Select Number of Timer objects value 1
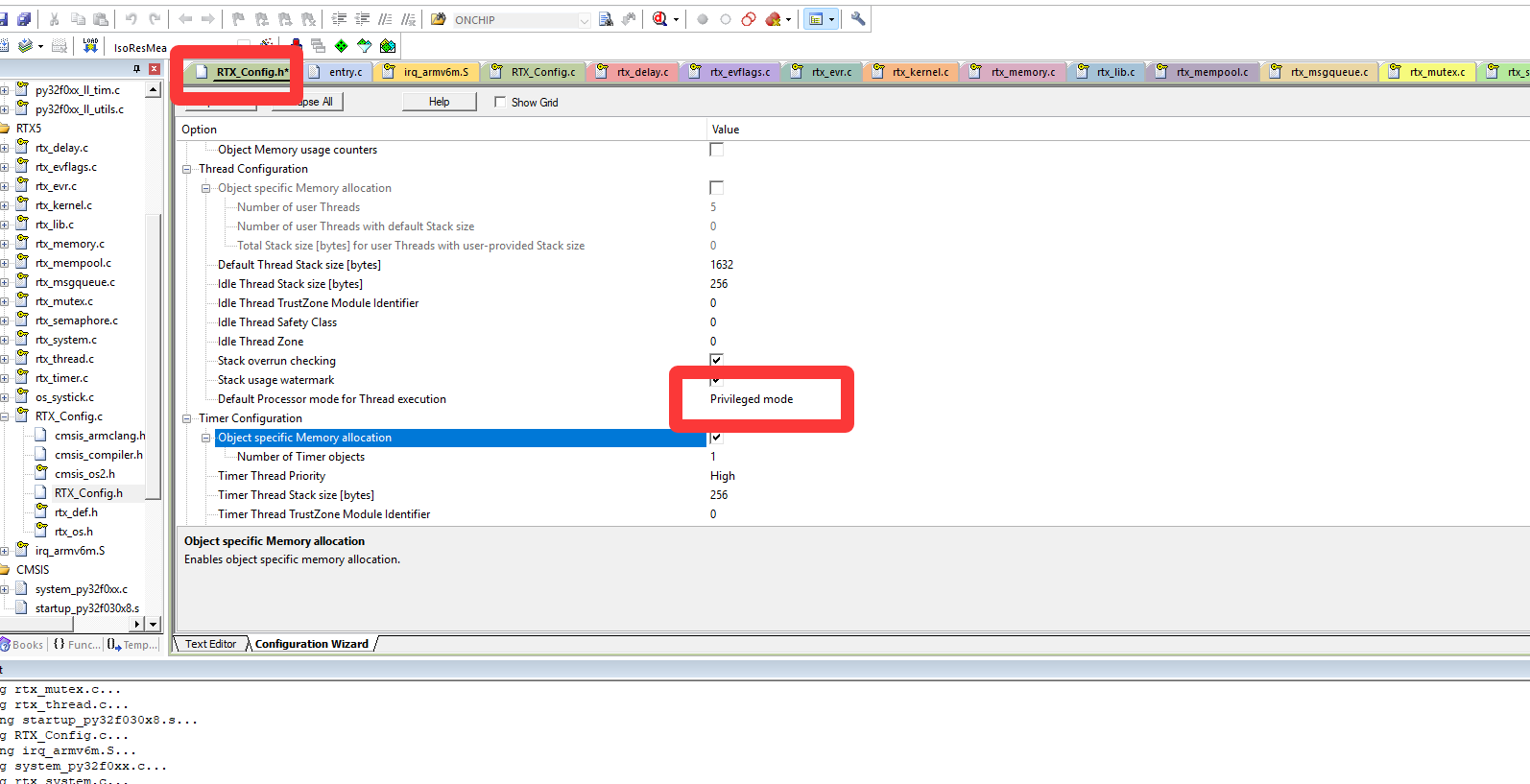The width and height of the screenshot is (1530, 784). click(x=713, y=457)
